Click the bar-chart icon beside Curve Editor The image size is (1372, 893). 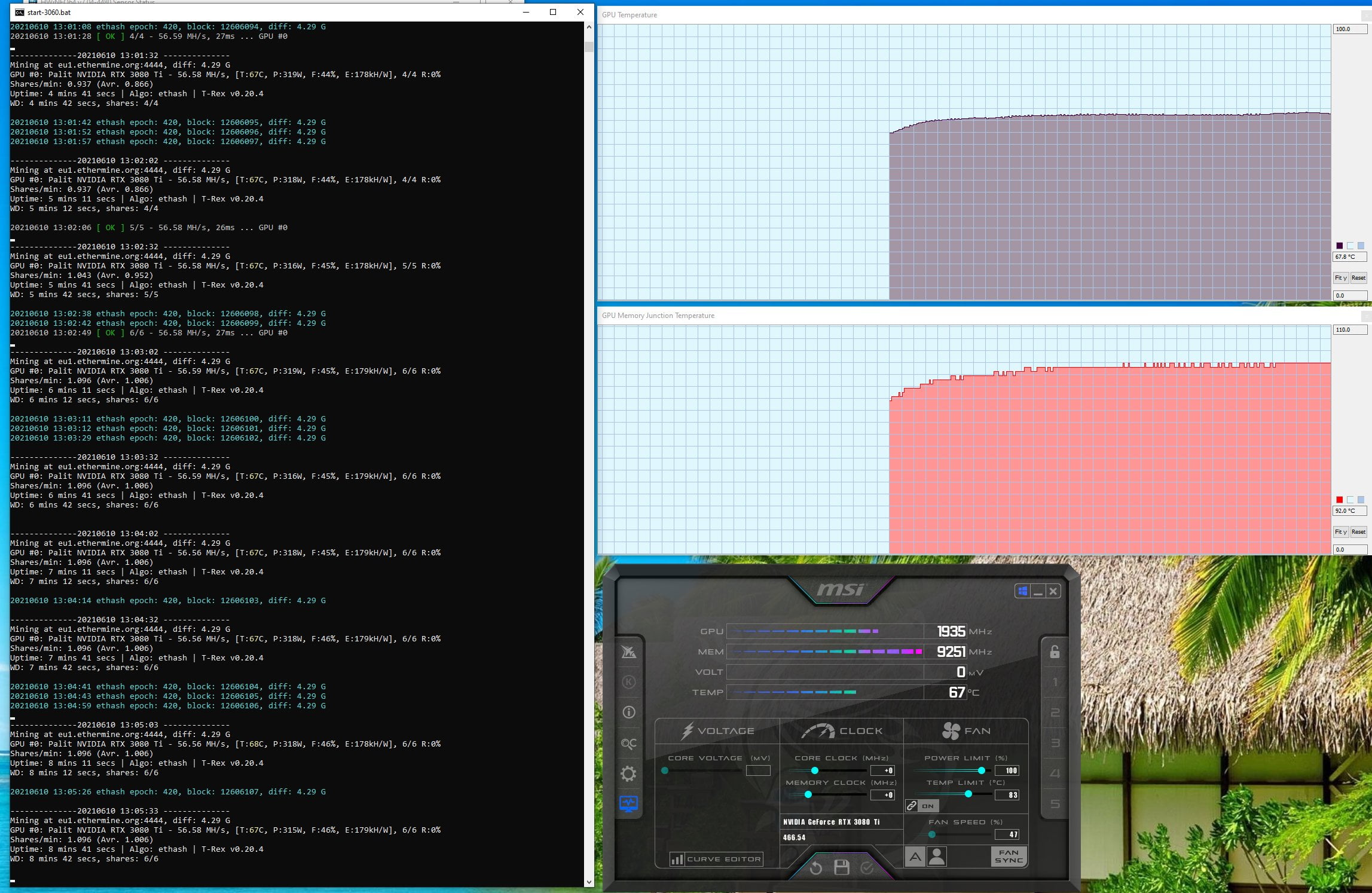coord(677,859)
